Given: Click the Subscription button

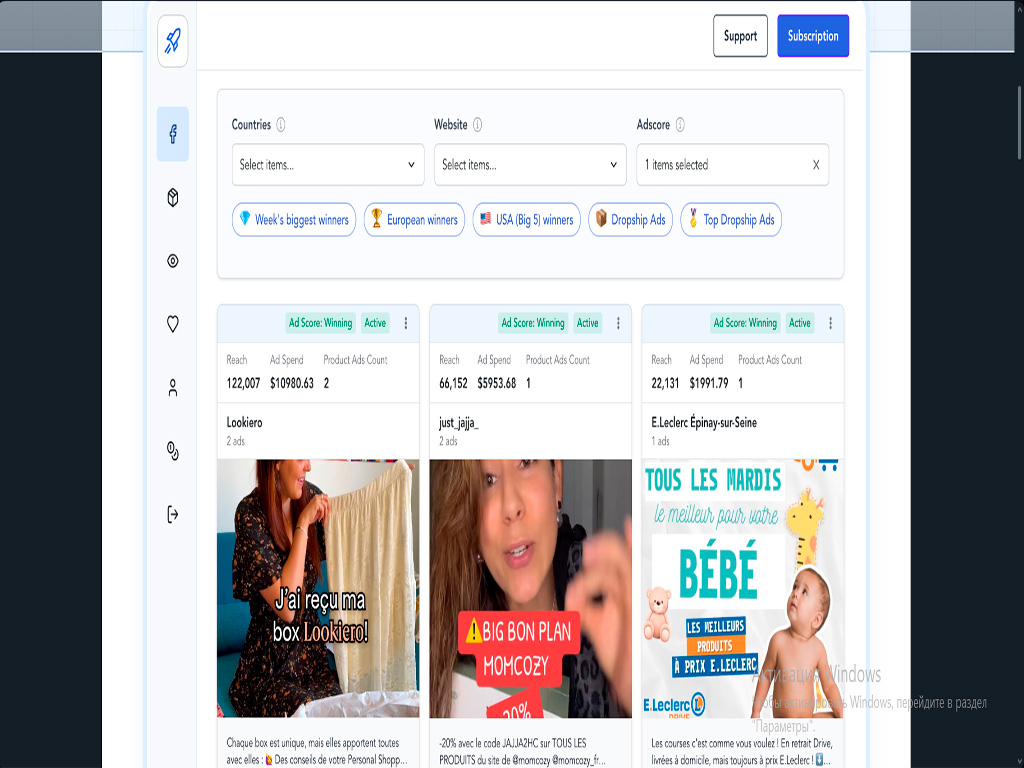Looking at the screenshot, I should 813,36.
